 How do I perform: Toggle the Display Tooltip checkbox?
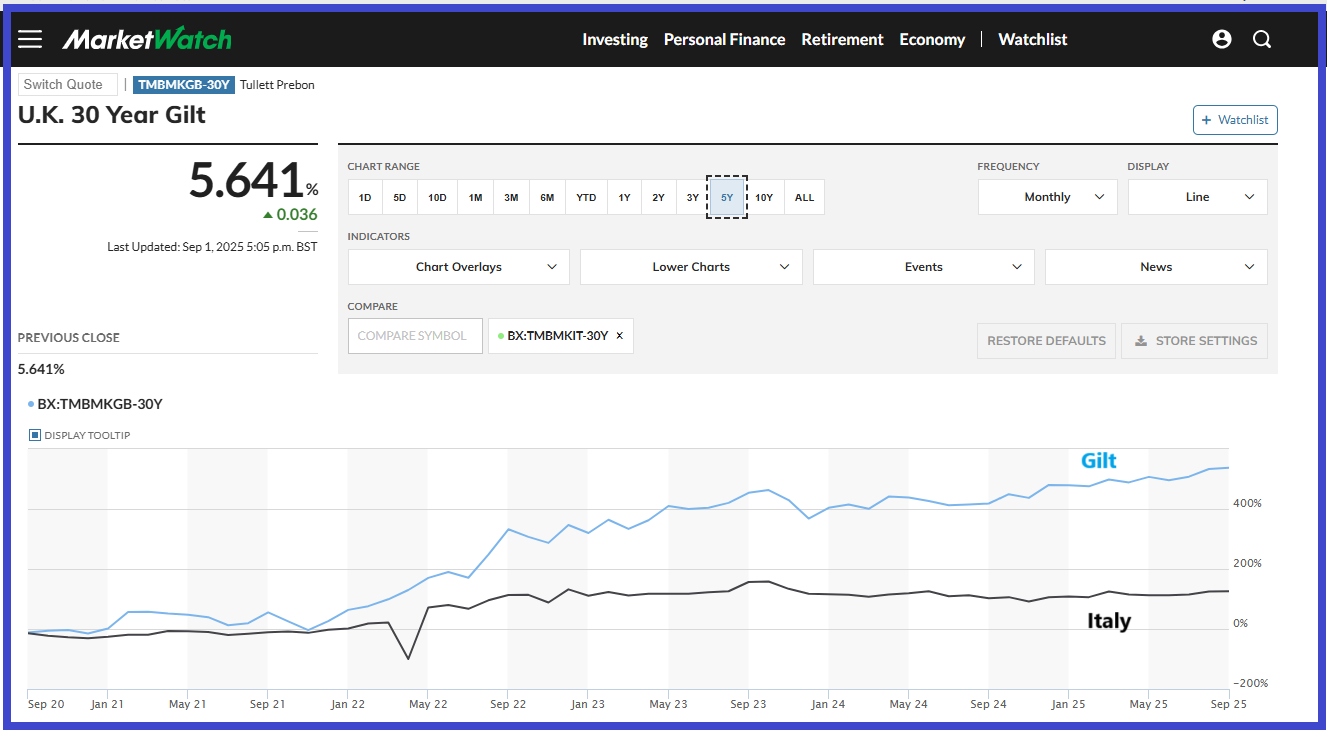[35, 435]
